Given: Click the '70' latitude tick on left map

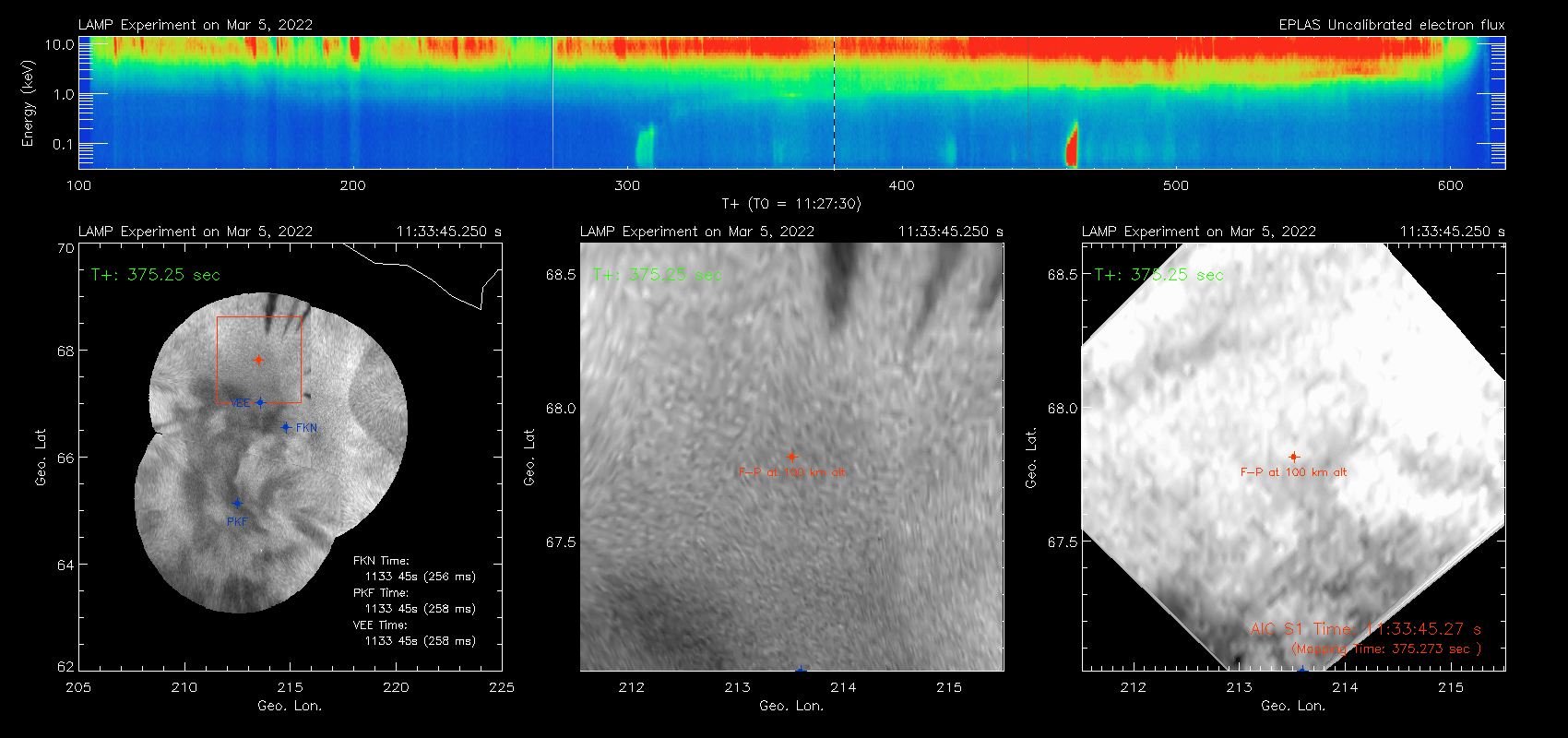Looking at the screenshot, I should coord(65,248).
